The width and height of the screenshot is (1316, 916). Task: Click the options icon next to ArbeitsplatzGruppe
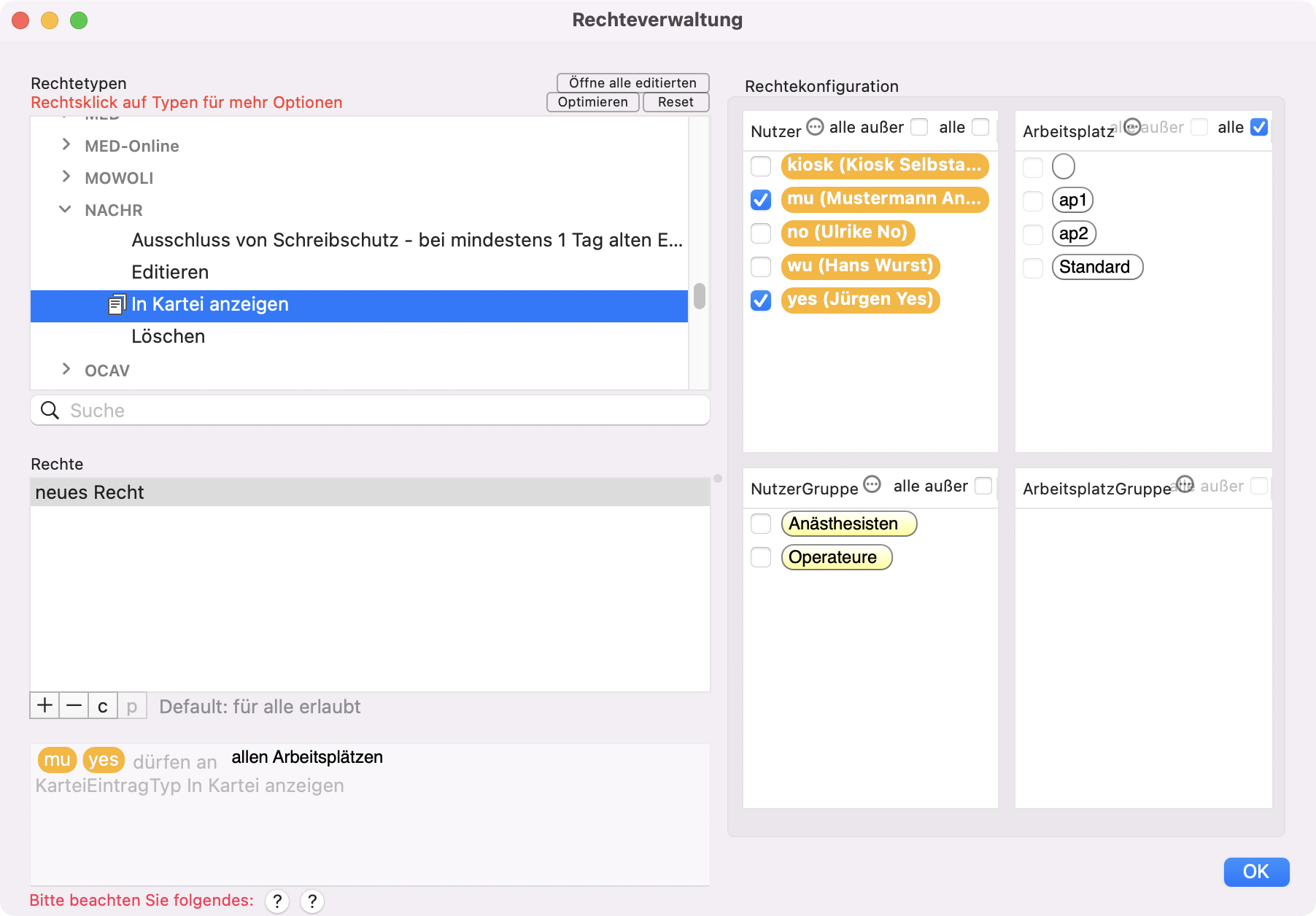click(1185, 484)
